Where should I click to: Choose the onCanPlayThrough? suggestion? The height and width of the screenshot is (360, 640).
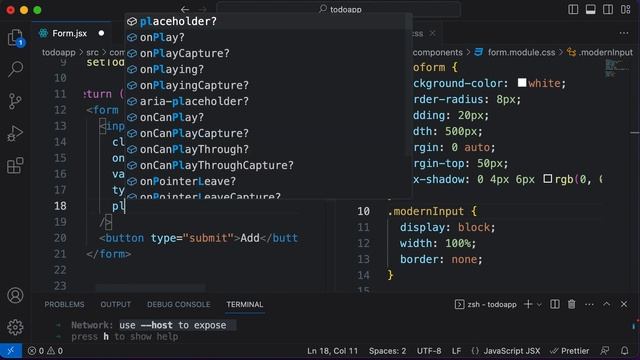[x=267, y=149]
